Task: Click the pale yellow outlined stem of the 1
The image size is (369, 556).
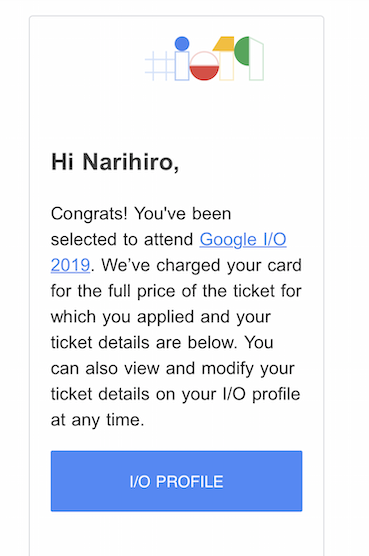Action: pos(227,66)
